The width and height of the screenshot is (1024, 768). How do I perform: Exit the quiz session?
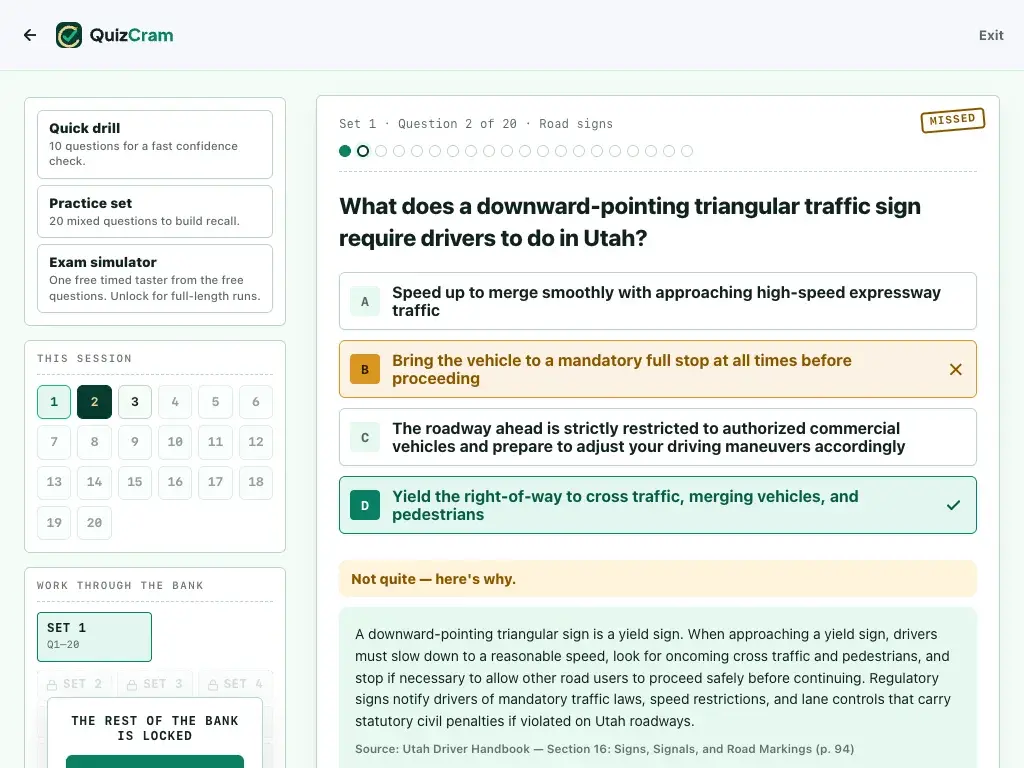pos(991,35)
